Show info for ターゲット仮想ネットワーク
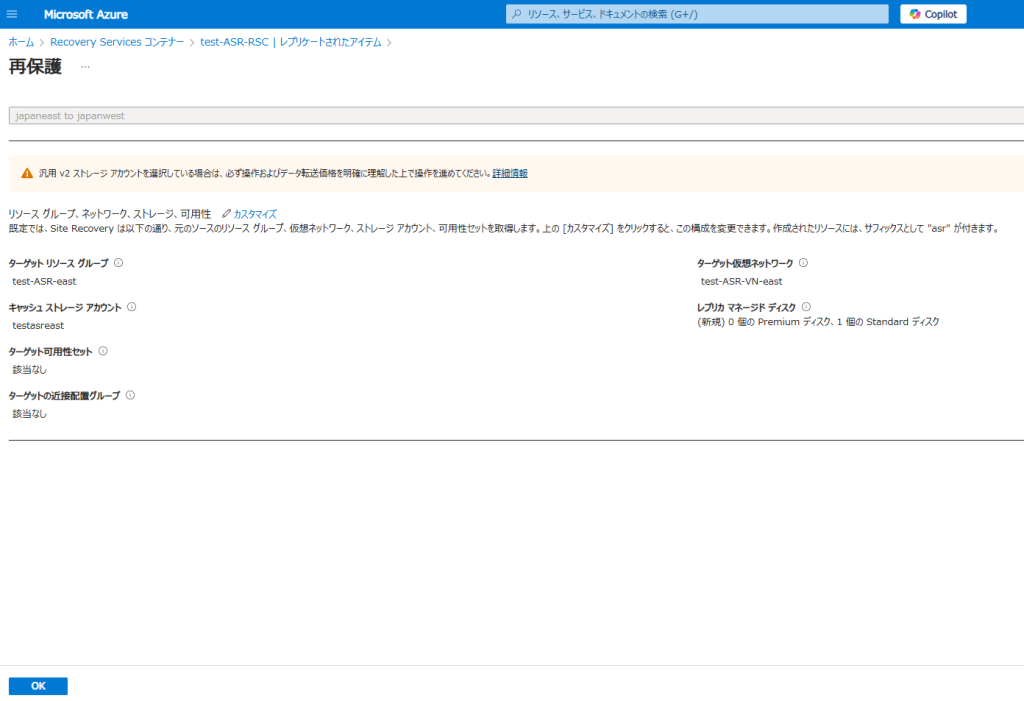The height and width of the screenshot is (701, 1024). pyautogui.click(x=803, y=263)
